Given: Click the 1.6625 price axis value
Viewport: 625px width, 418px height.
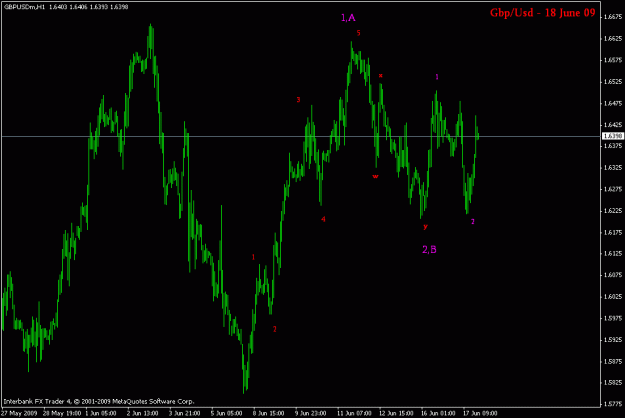Looking at the screenshot, I should 613,39.
